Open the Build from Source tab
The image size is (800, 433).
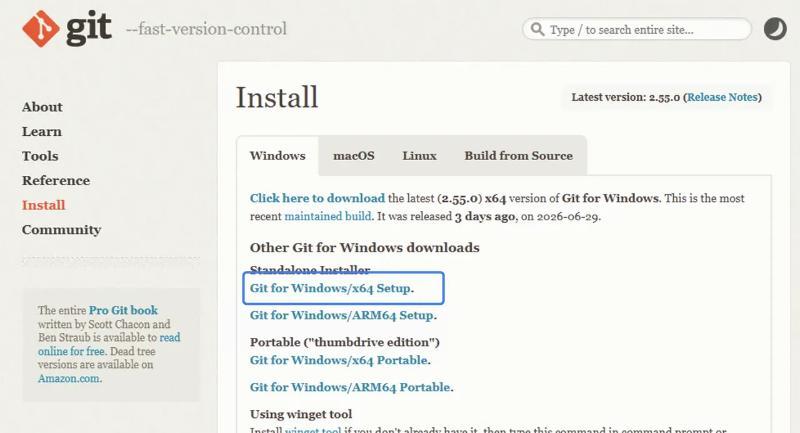click(518, 156)
